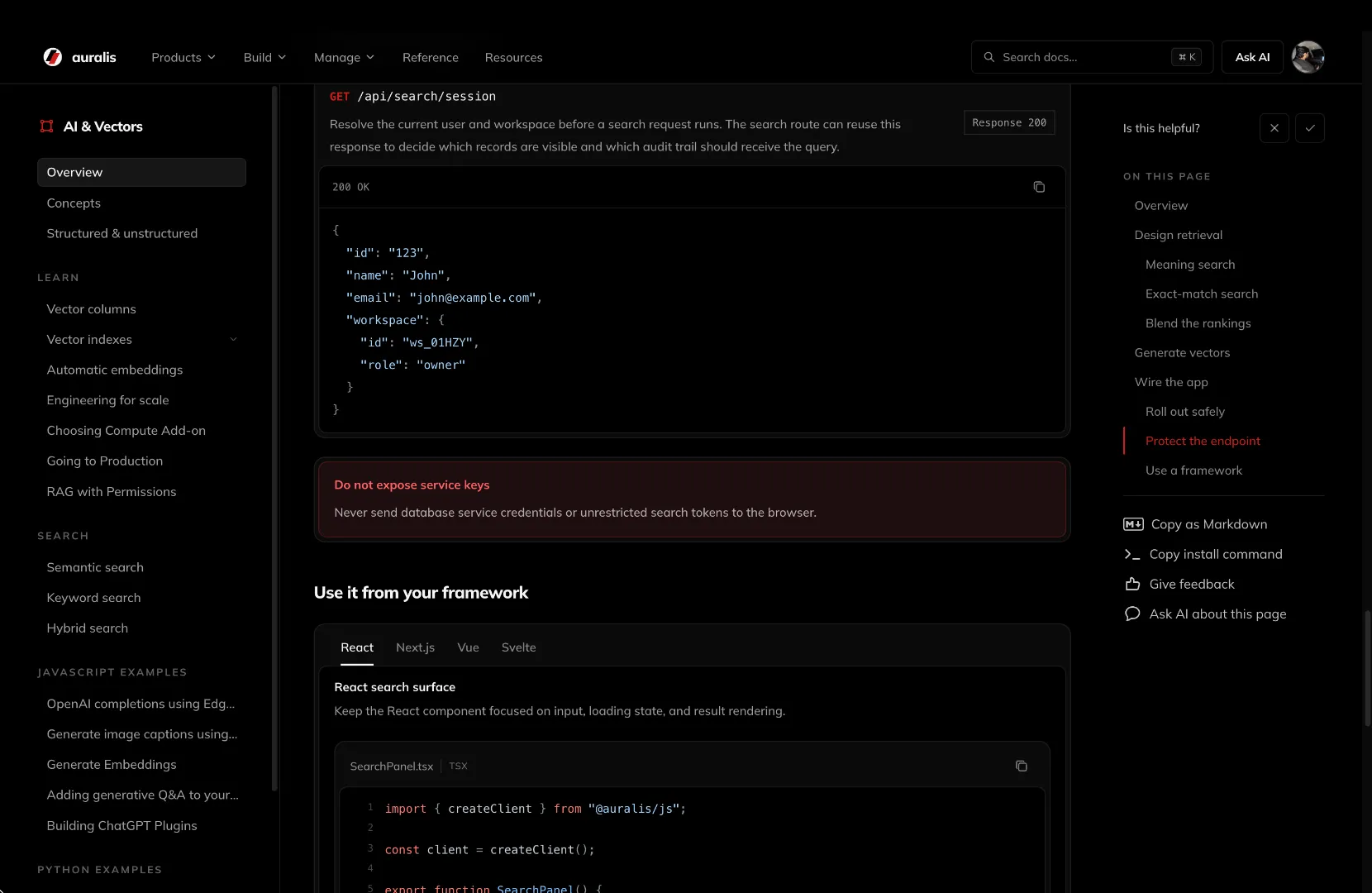Click the sidebar scrollbar

274,438
